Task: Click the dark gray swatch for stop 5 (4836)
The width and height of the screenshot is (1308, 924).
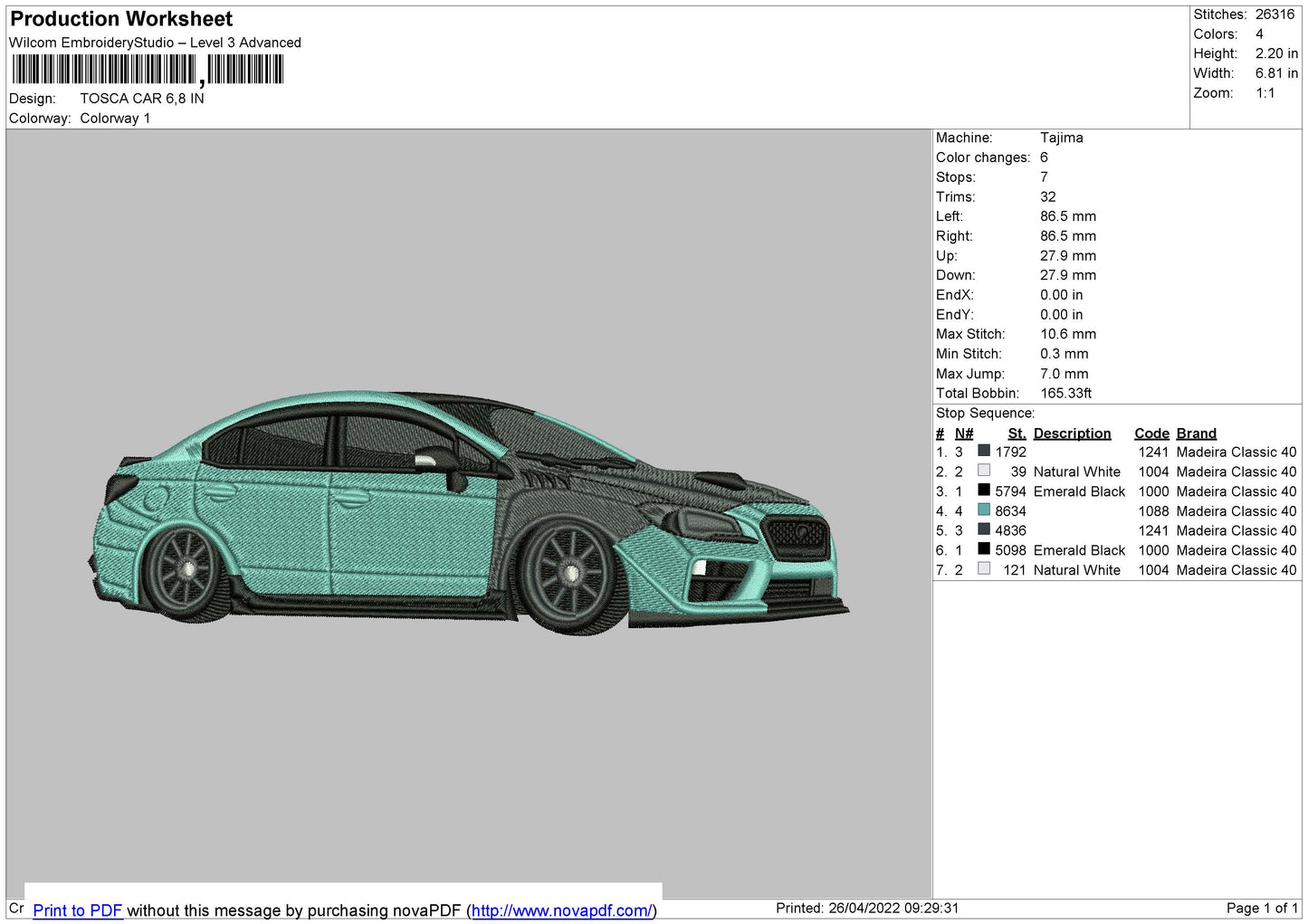Action: [x=984, y=529]
